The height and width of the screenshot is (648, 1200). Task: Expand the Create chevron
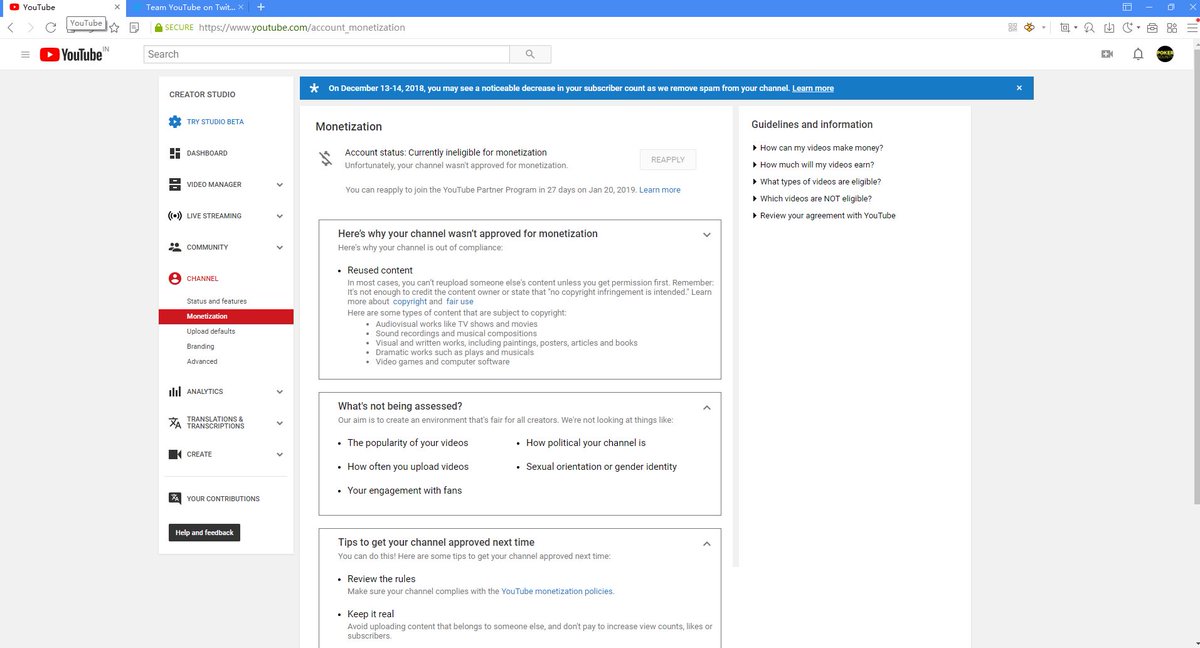280,454
